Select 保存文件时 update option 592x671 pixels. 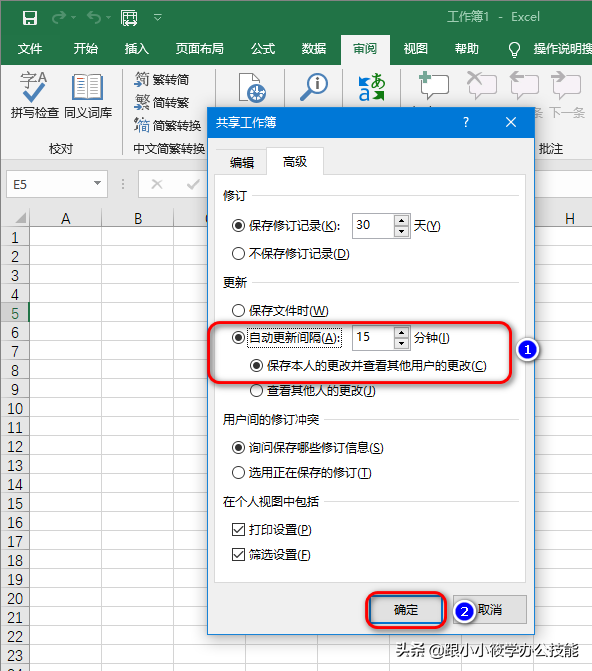pos(280,311)
